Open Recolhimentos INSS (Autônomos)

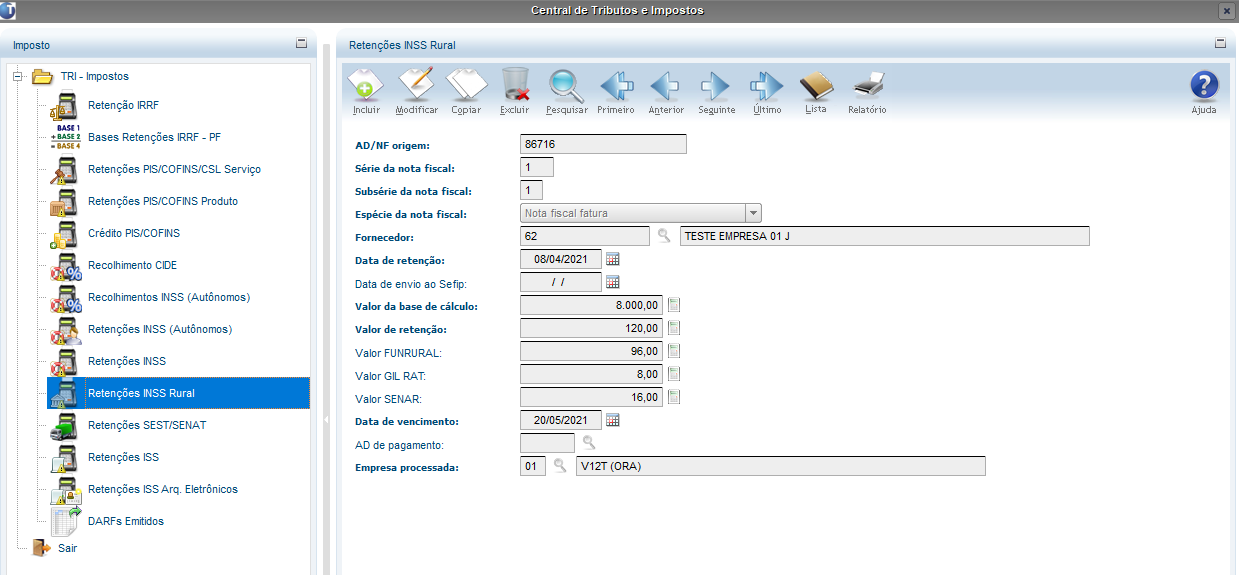(169, 297)
